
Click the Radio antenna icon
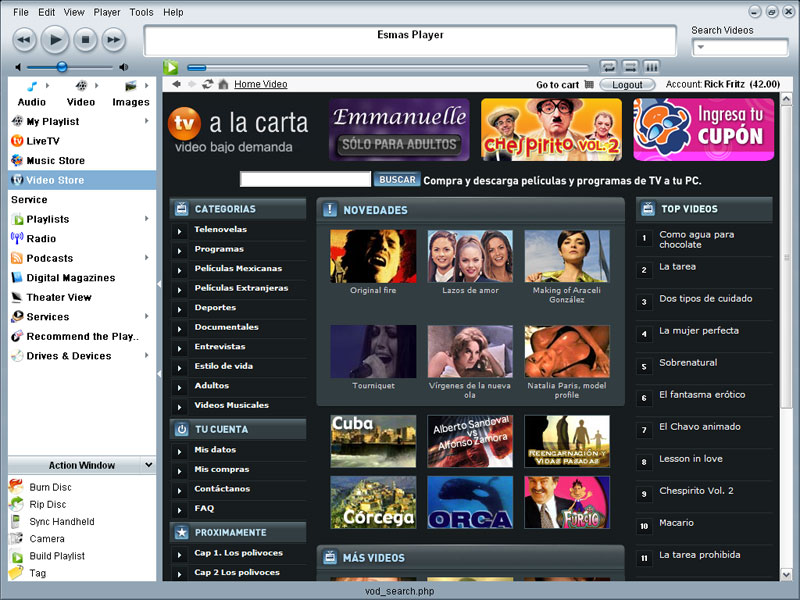point(17,238)
